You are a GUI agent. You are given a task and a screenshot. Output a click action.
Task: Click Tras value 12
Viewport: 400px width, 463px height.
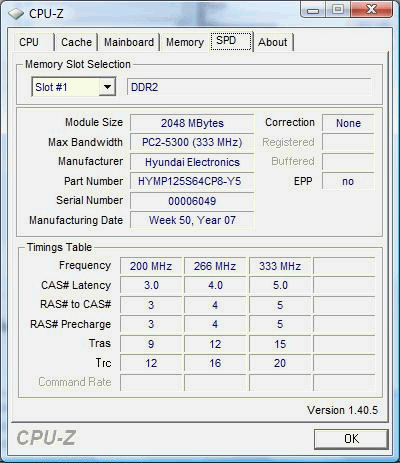[x=215, y=344]
